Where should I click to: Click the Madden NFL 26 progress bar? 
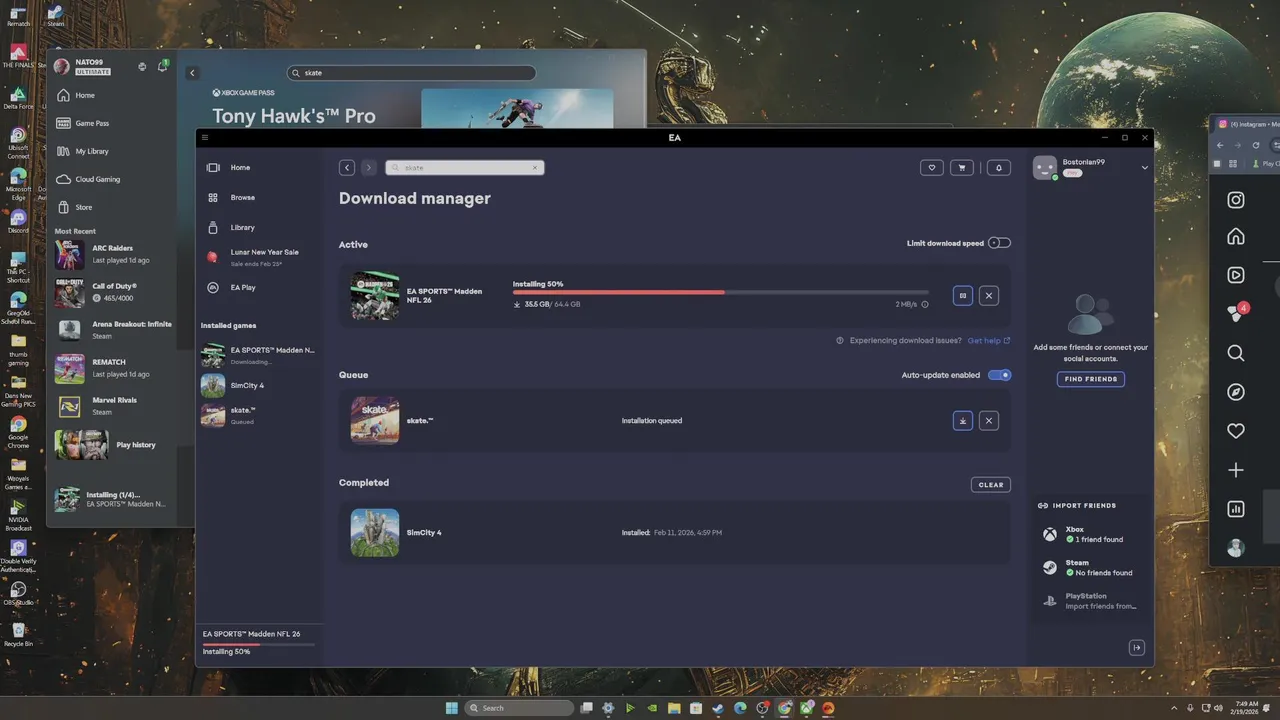coord(721,292)
